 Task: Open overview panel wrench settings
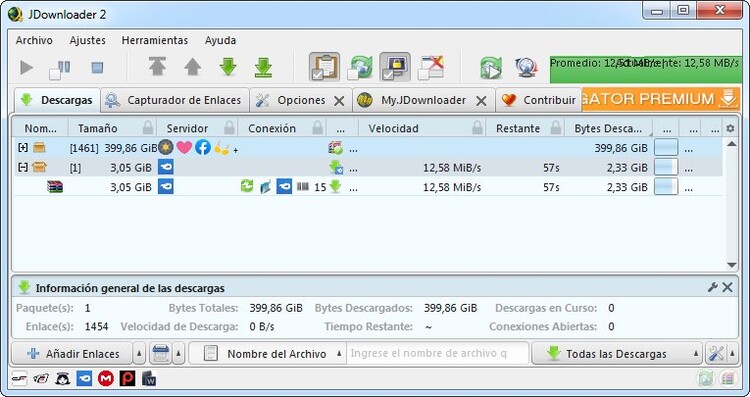[x=712, y=287]
